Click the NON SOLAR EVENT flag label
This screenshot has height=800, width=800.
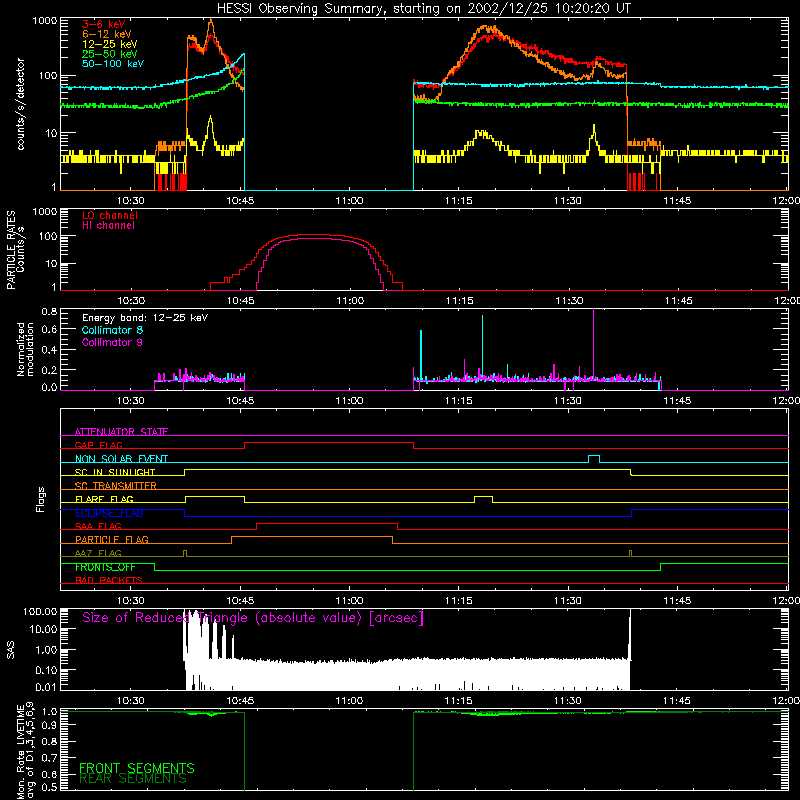pyautogui.click(x=121, y=459)
